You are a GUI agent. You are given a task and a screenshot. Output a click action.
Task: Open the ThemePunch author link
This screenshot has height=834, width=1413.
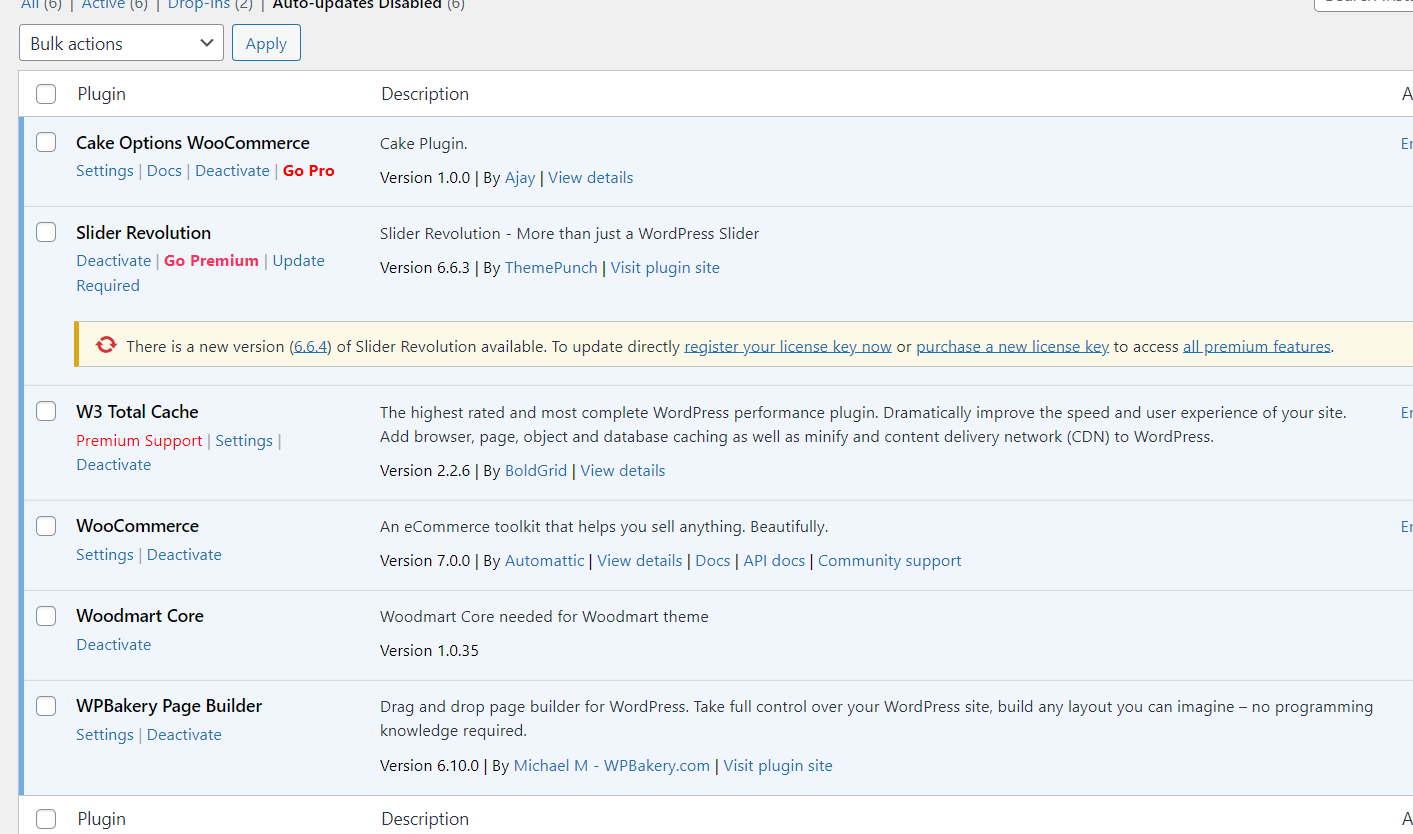point(551,268)
